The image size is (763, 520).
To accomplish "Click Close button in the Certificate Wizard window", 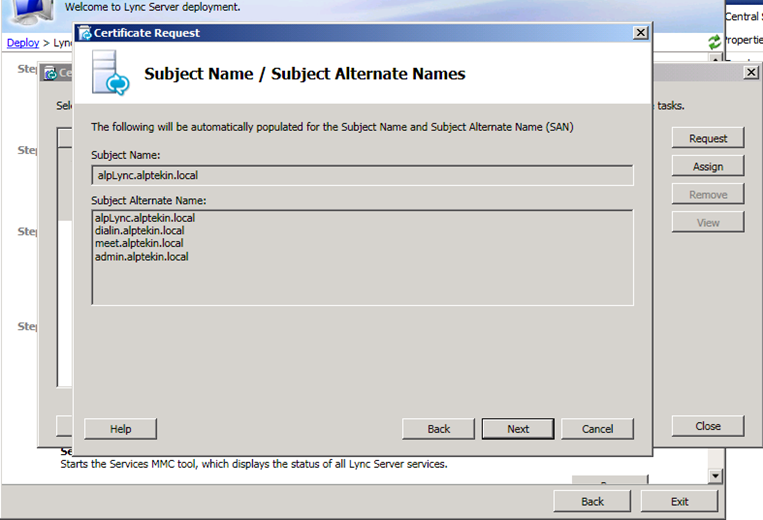I will tap(708, 426).
